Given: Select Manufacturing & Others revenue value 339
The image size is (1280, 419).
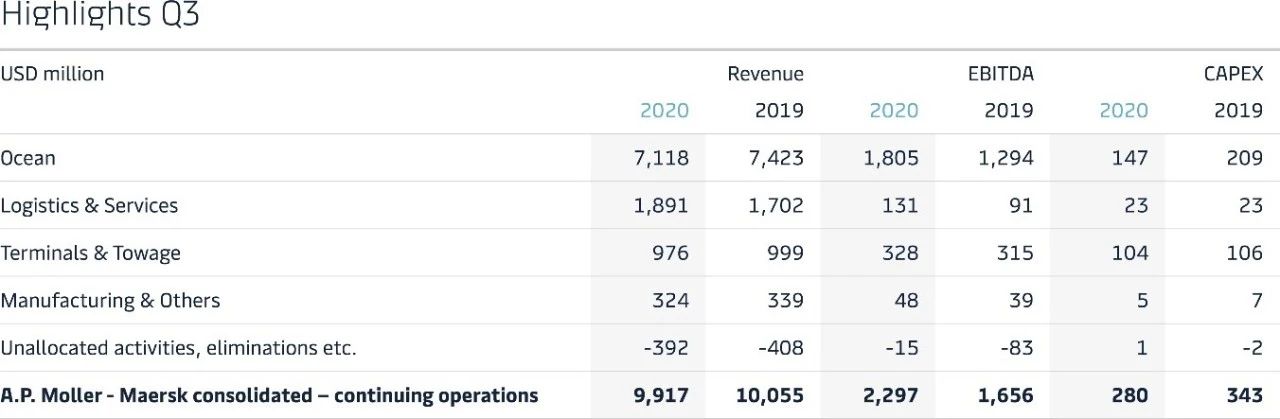Looking at the screenshot, I should [785, 300].
